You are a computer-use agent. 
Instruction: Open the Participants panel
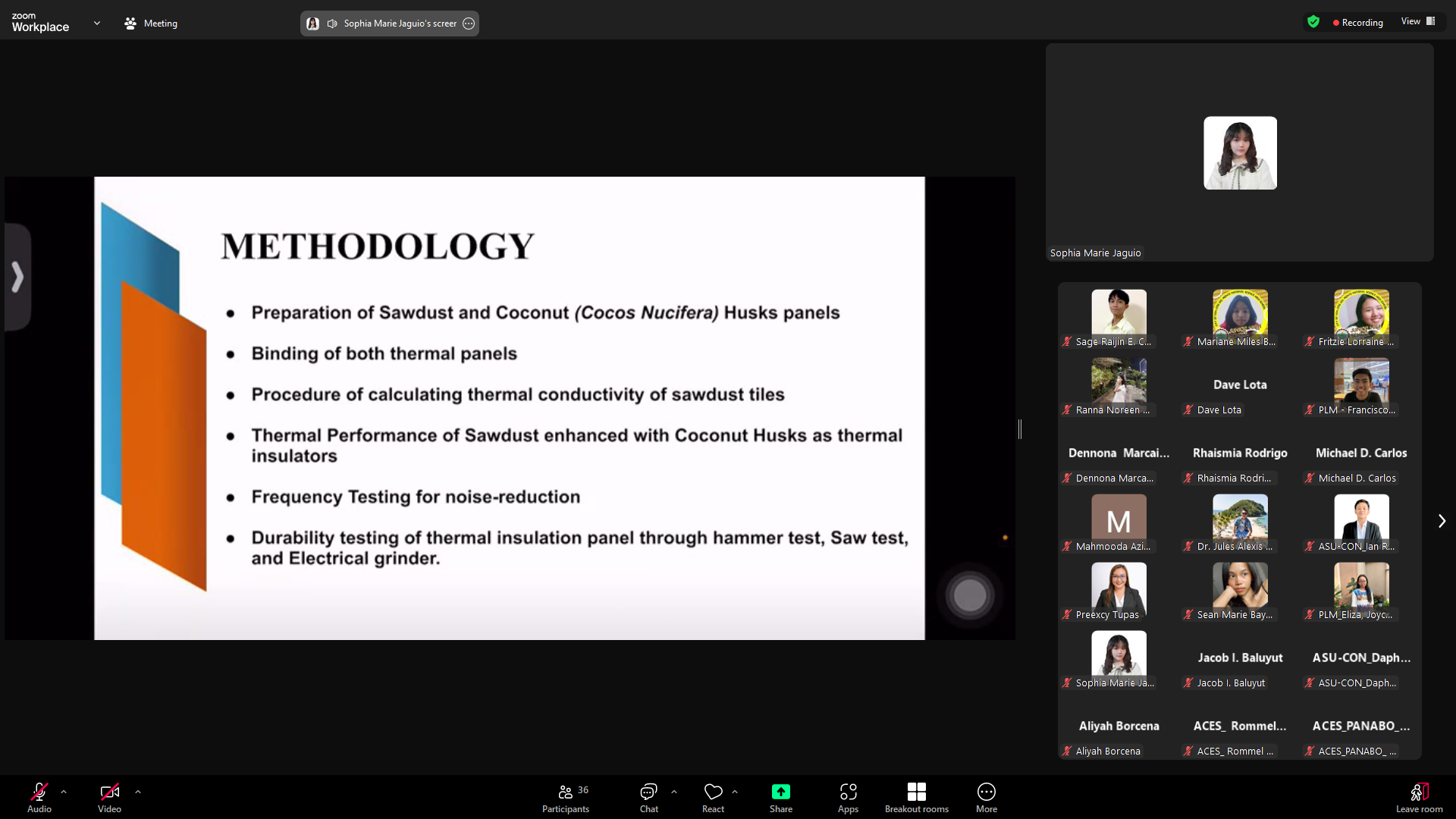[565, 798]
